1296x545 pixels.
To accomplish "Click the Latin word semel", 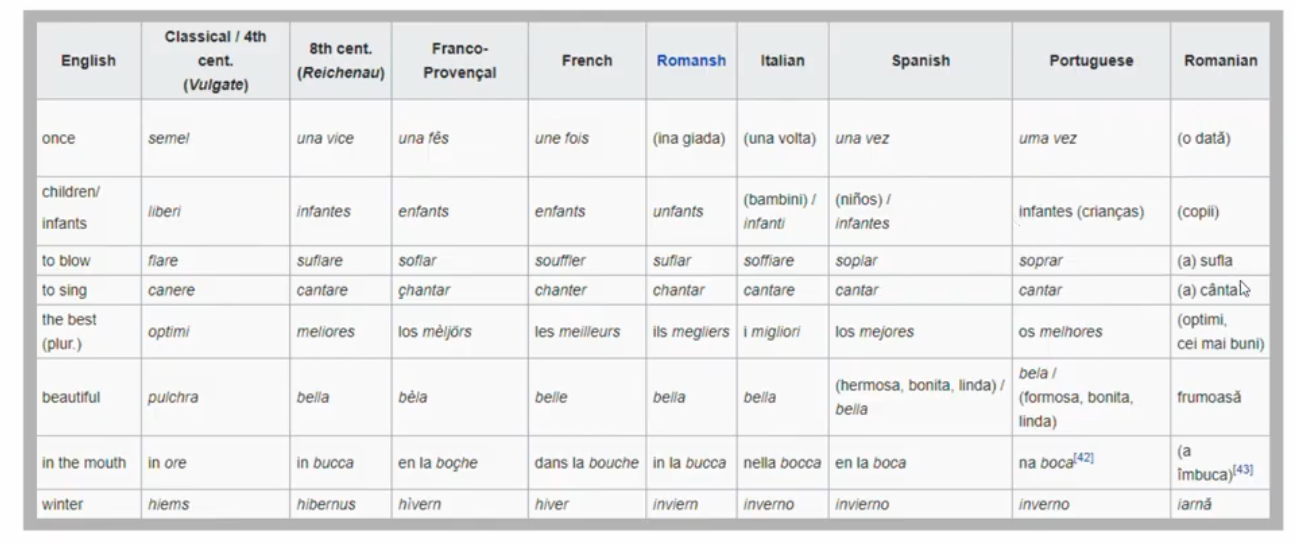I will (x=168, y=139).
